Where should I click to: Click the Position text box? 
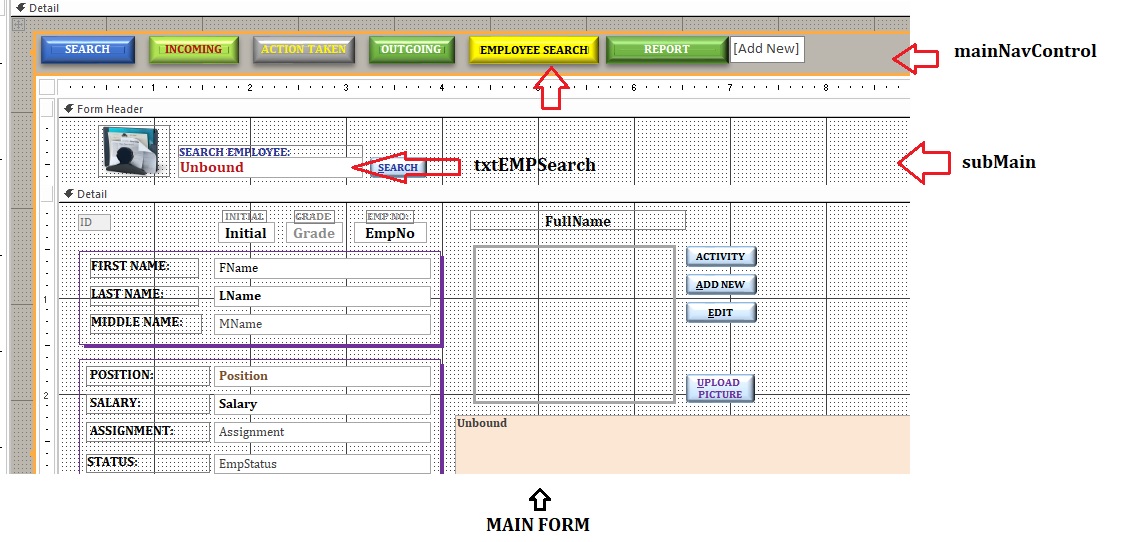pos(322,376)
